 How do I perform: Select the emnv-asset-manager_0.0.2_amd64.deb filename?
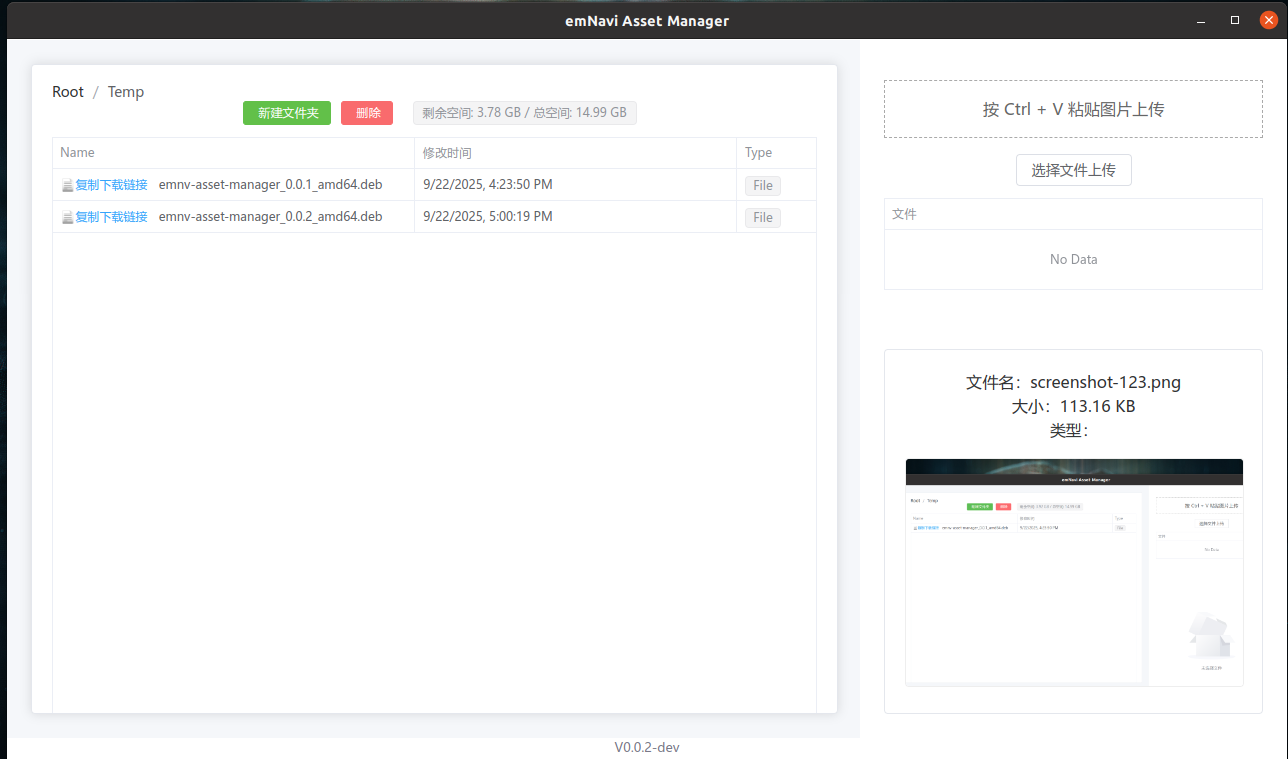click(270, 217)
